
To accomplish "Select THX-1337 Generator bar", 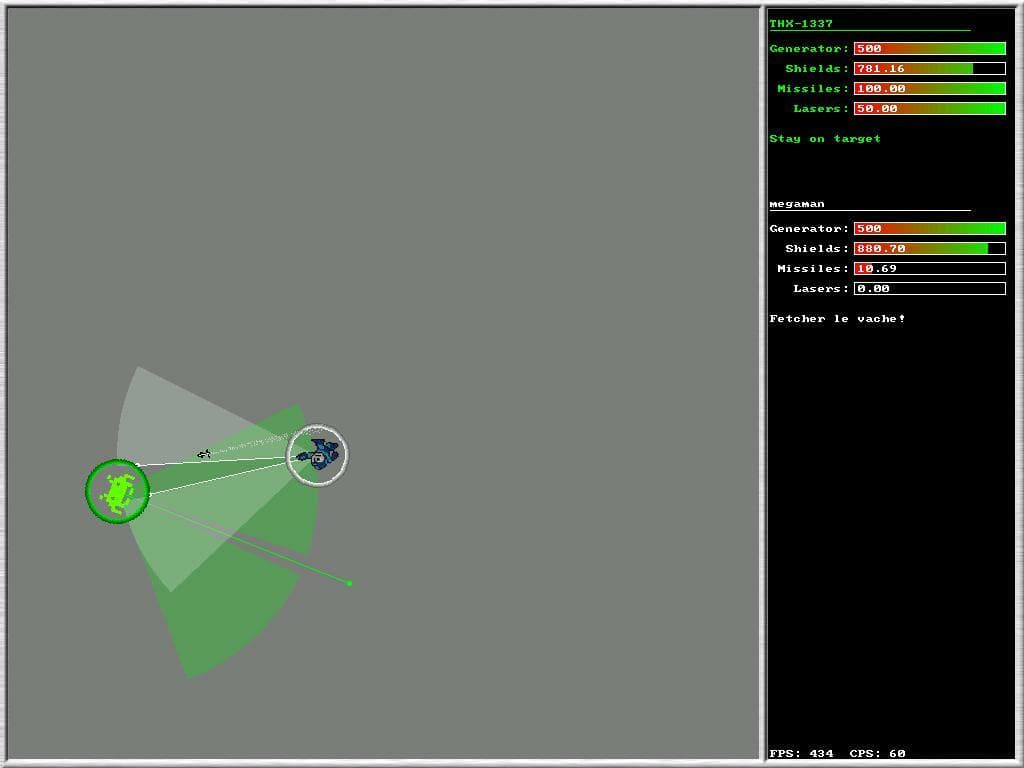I will 929,48.
